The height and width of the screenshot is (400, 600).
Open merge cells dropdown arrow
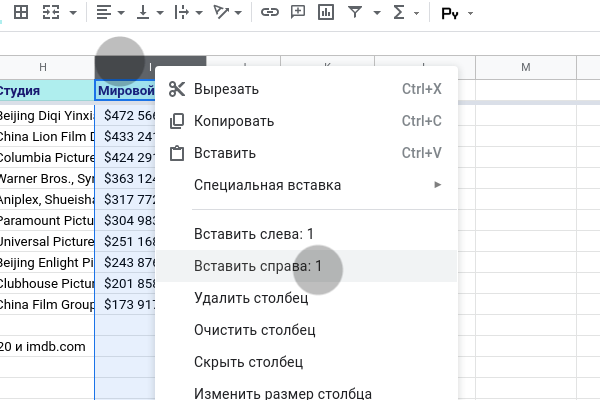coord(72,13)
